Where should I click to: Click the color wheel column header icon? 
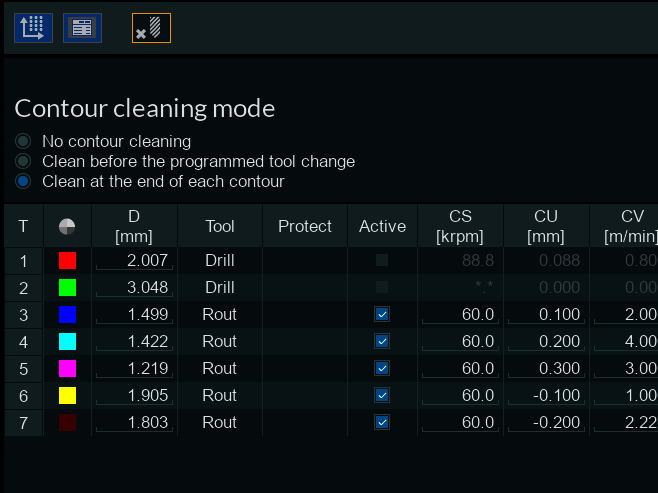67,227
